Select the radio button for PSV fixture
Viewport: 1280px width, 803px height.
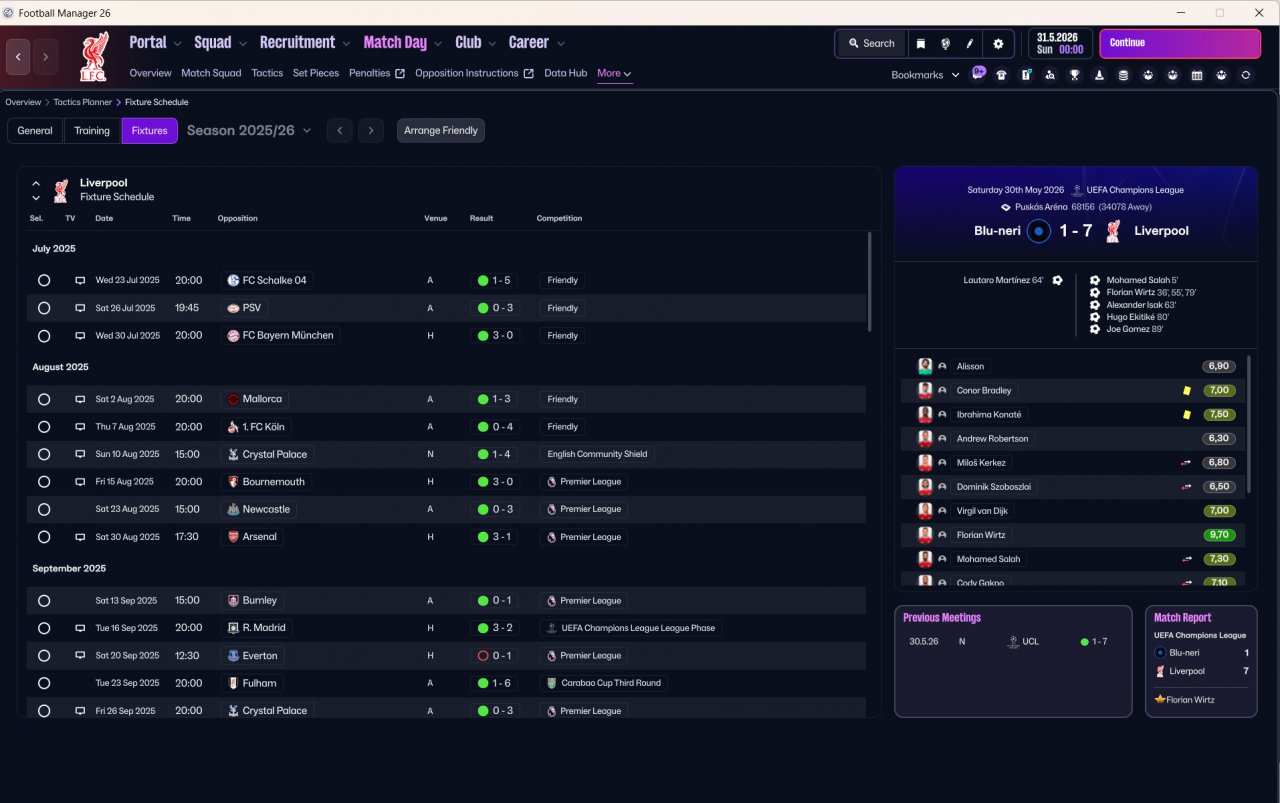tap(44, 308)
